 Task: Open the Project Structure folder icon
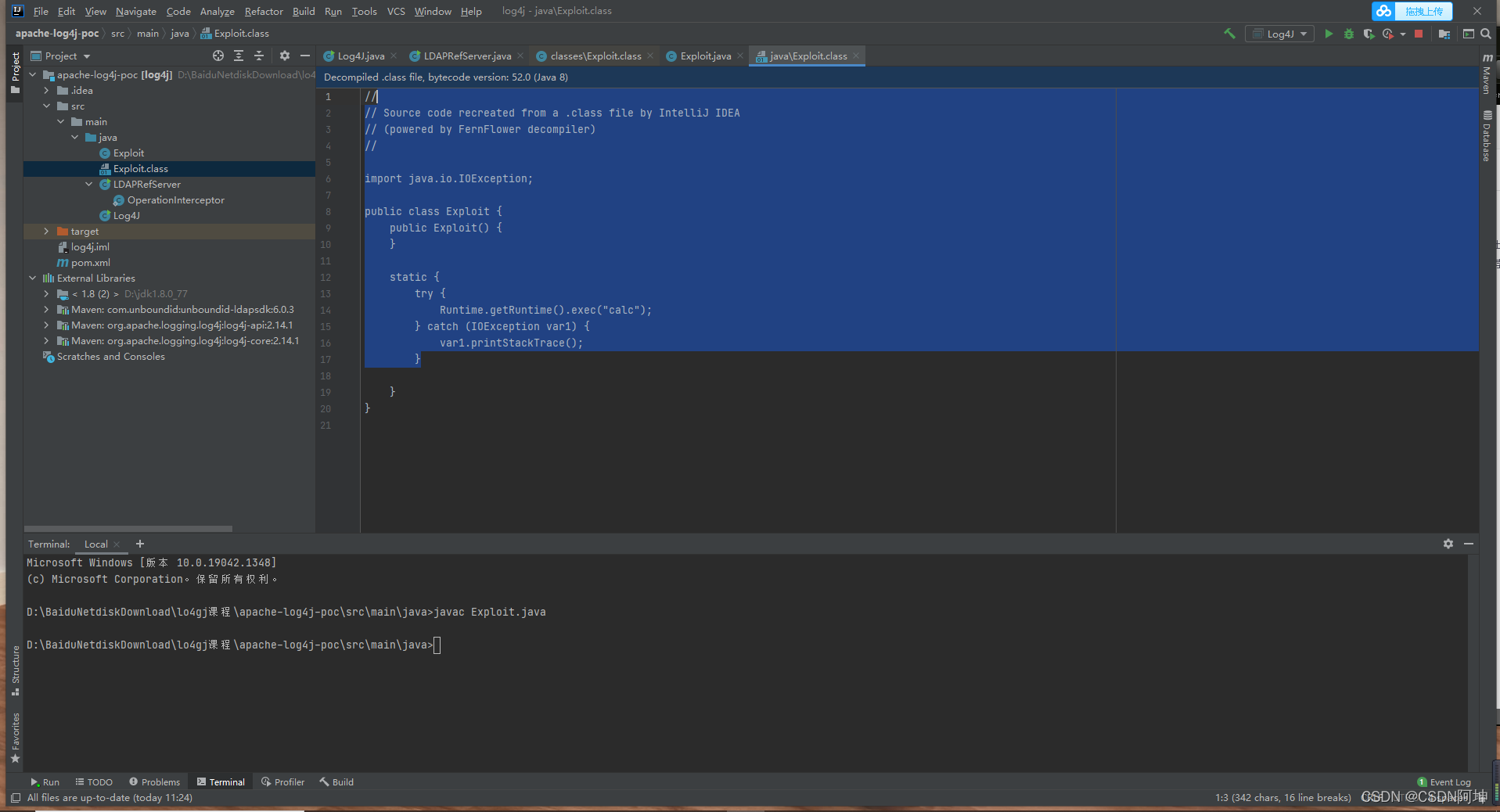click(1444, 34)
